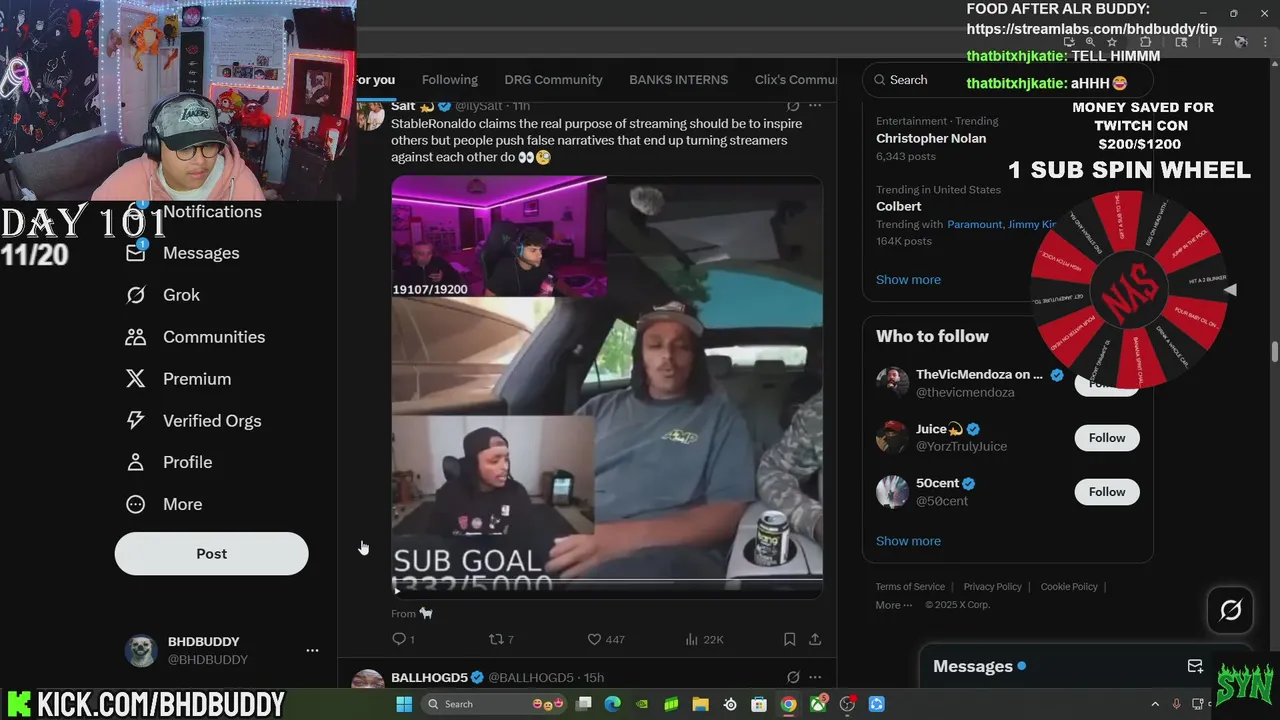Open BHDBUDDY account options ellipsis
This screenshot has width=1280, height=720.
(312, 650)
